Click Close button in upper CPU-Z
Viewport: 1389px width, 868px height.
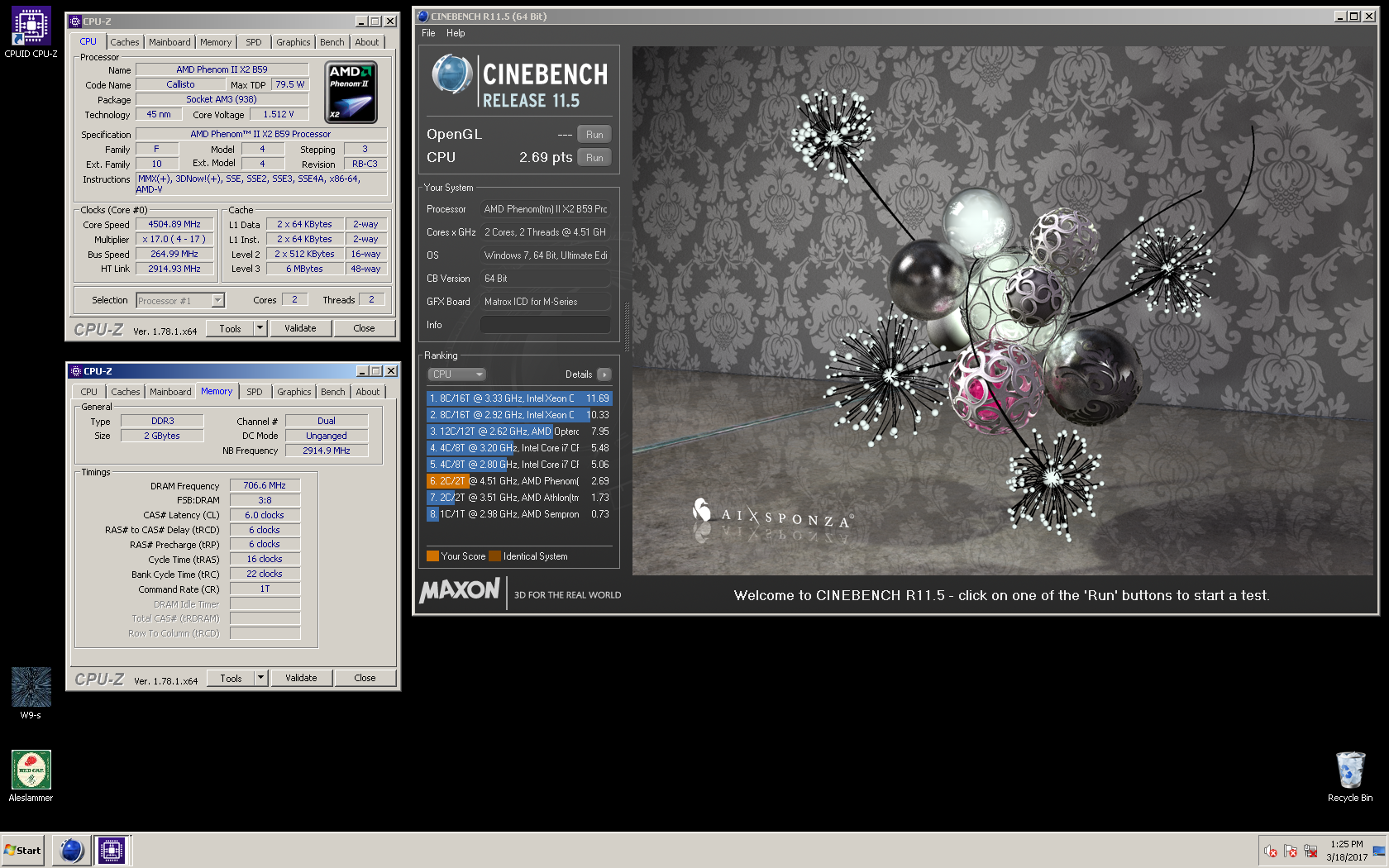(x=364, y=328)
